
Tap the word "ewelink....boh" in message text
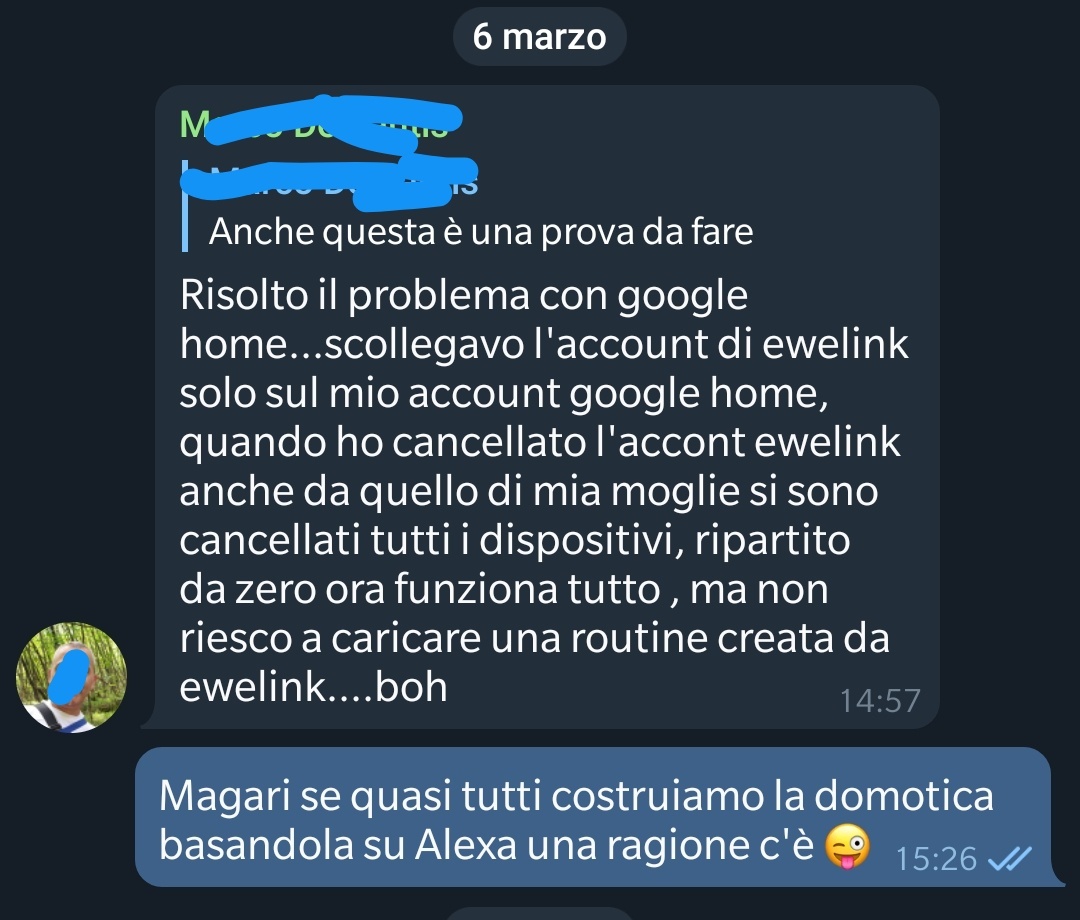click(313, 687)
